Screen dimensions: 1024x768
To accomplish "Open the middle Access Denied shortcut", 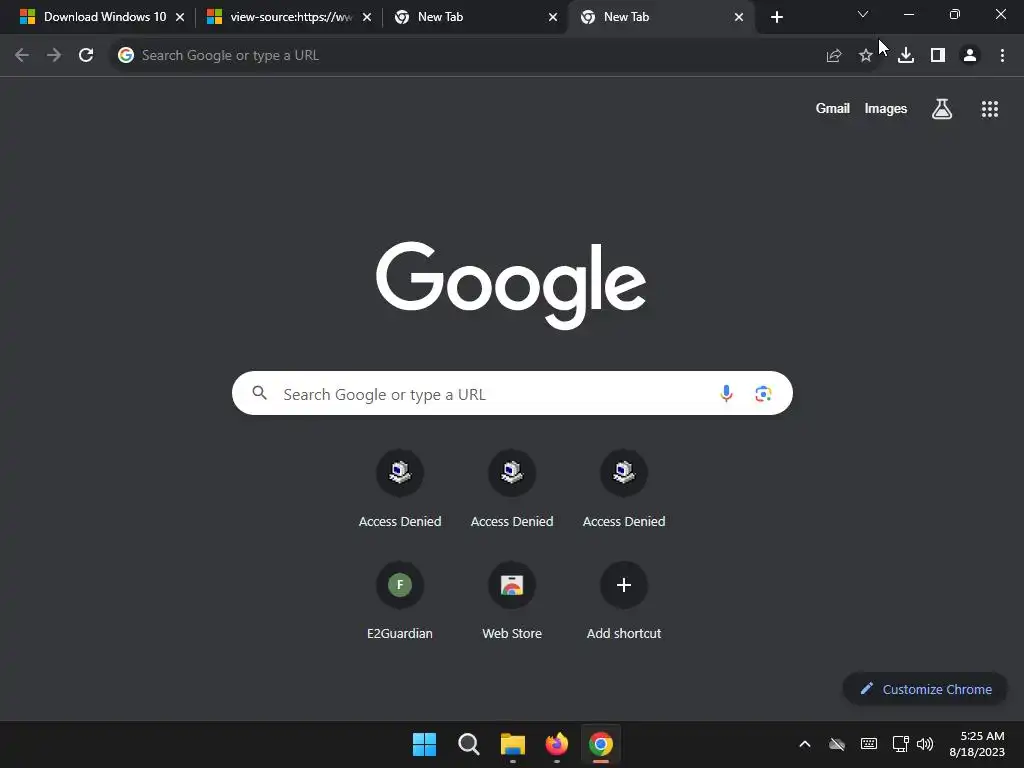I will point(512,490).
